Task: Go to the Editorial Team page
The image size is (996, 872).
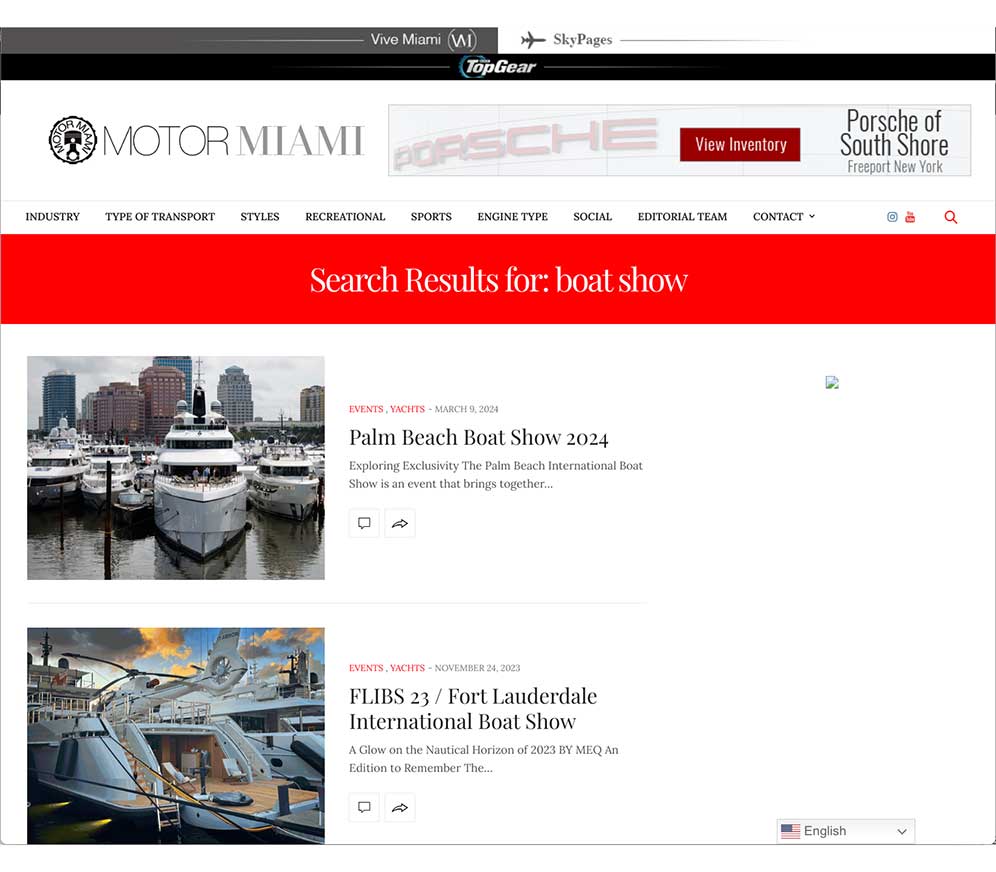Action: pos(682,217)
